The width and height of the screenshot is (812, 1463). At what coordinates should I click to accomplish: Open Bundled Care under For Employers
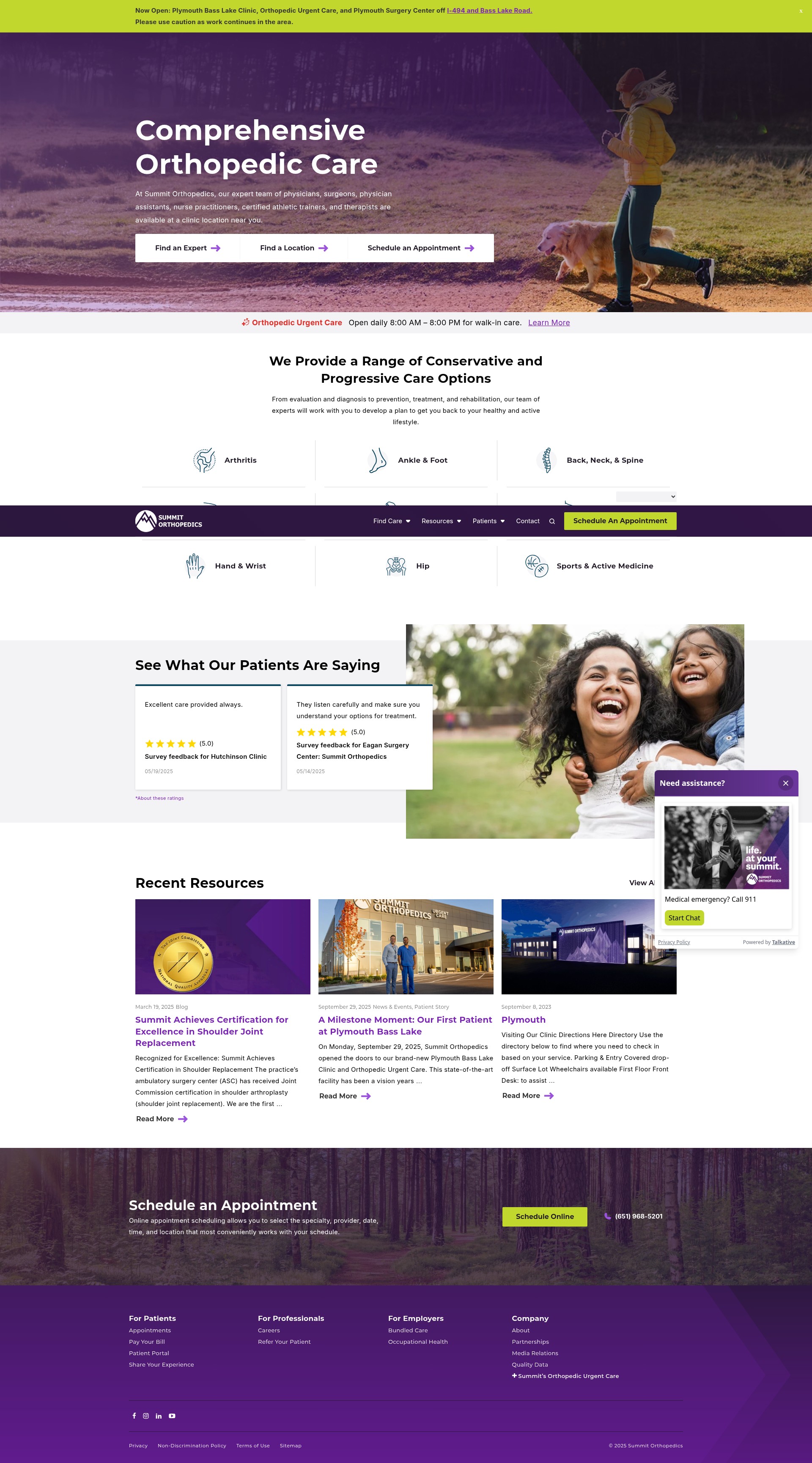point(408,1330)
